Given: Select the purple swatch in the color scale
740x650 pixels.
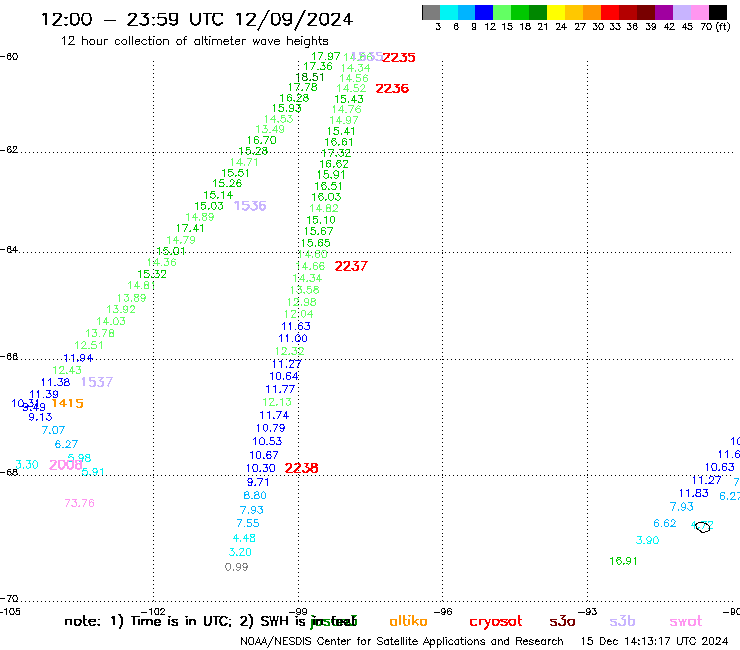Looking at the screenshot, I should click(664, 12).
